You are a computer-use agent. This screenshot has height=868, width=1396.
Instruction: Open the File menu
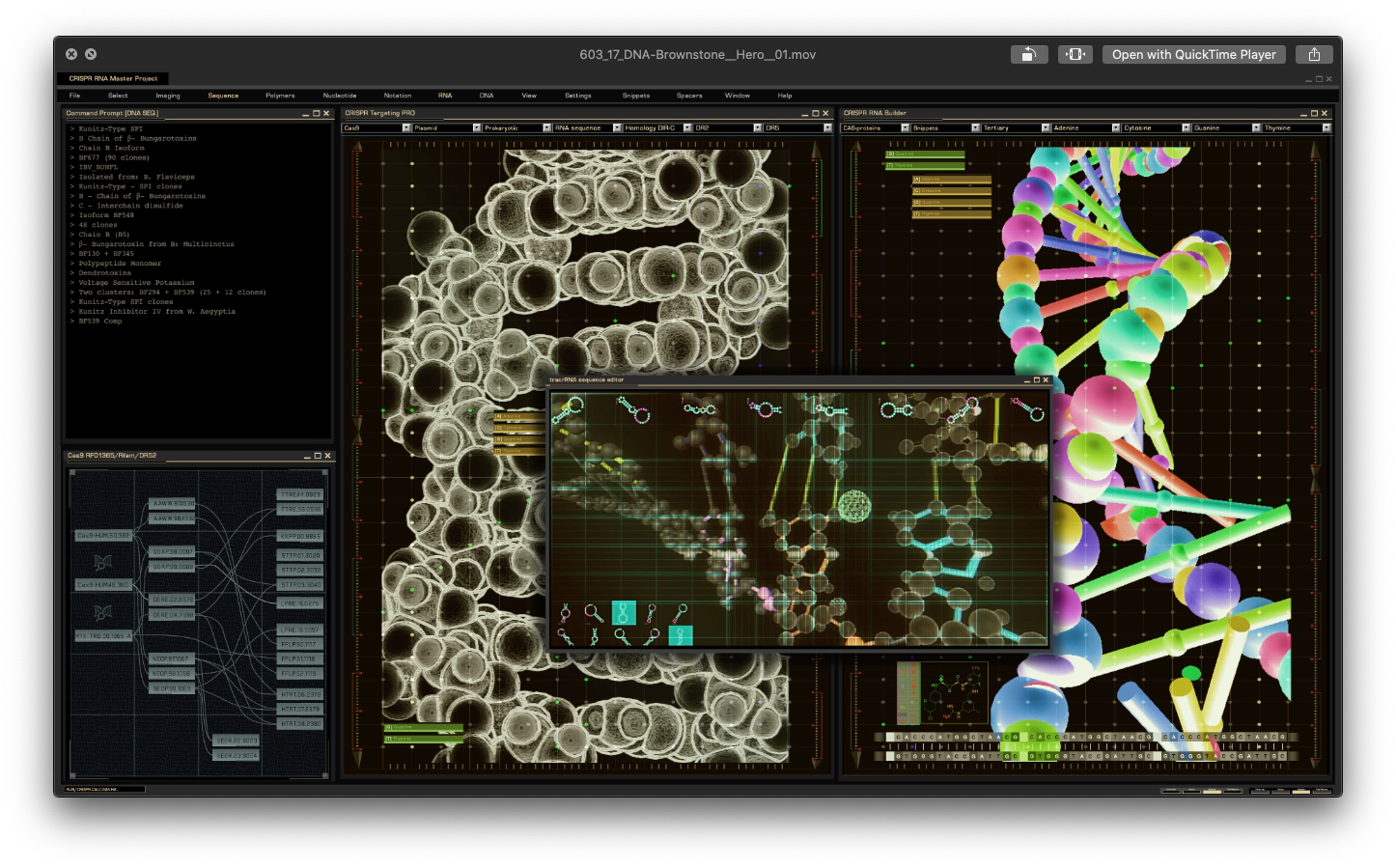pyautogui.click(x=74, y=96)
